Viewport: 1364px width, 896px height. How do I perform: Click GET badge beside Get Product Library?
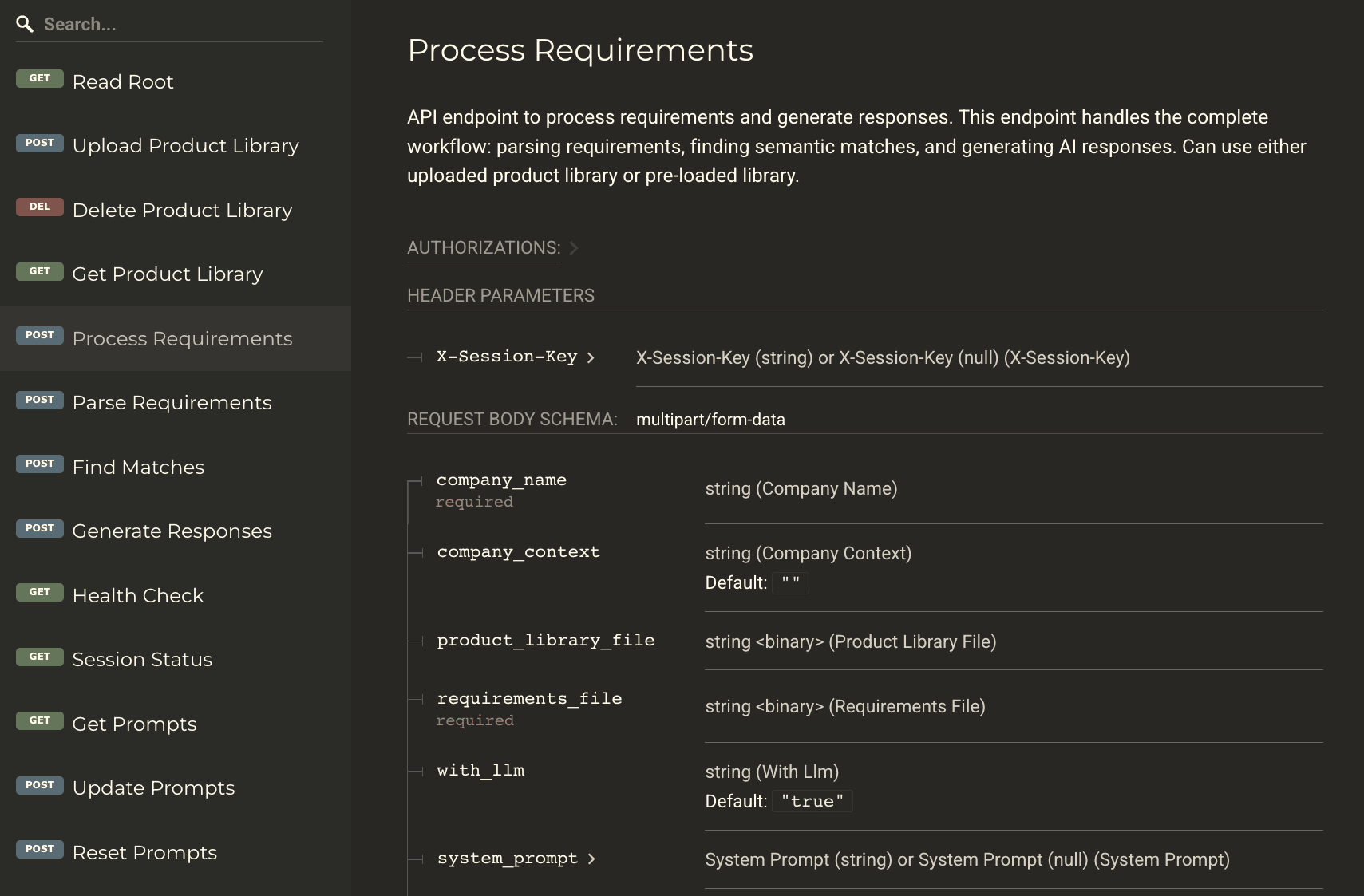tap(40, 271)
